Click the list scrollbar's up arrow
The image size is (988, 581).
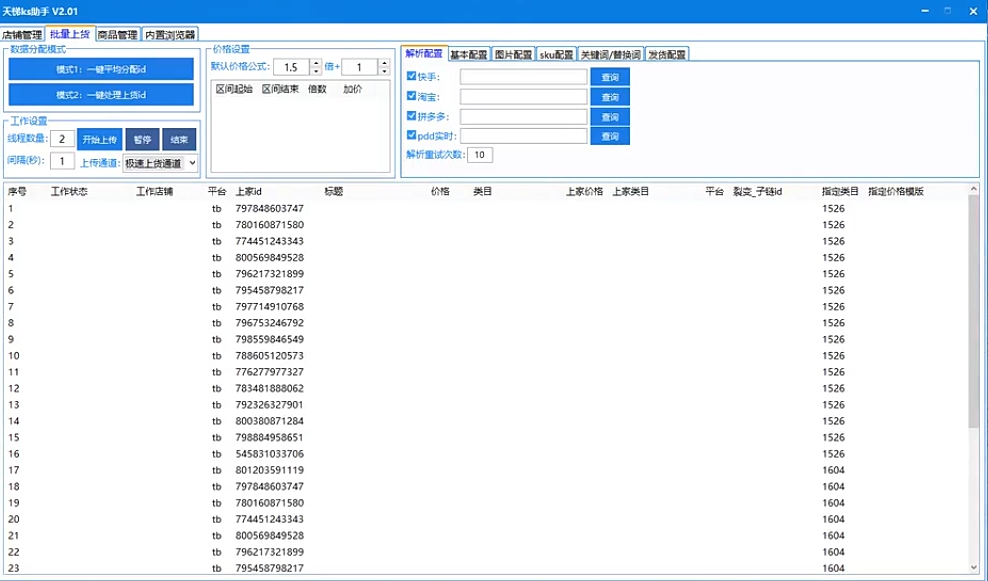(974, 188)
